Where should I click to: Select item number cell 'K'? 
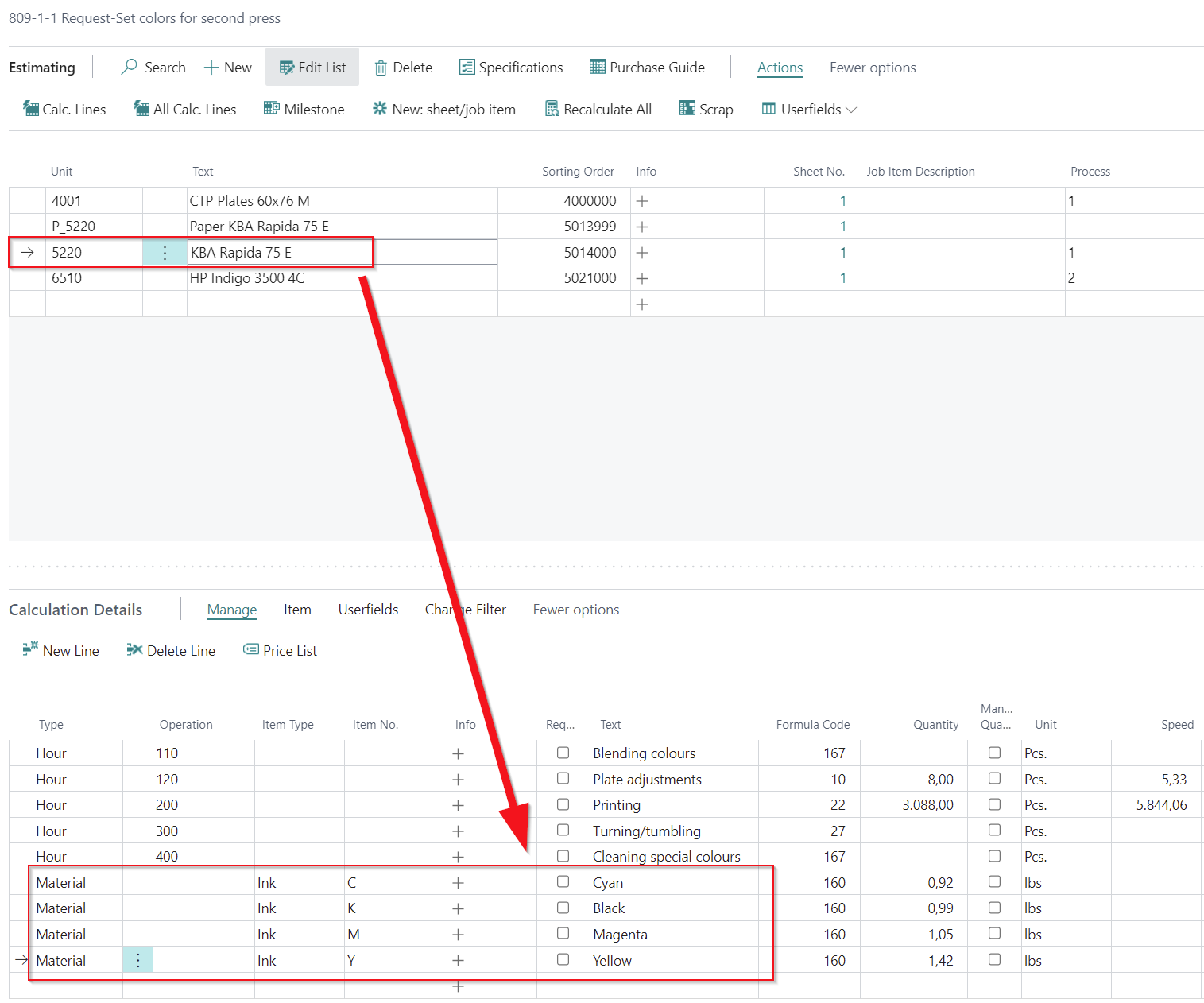396,908
